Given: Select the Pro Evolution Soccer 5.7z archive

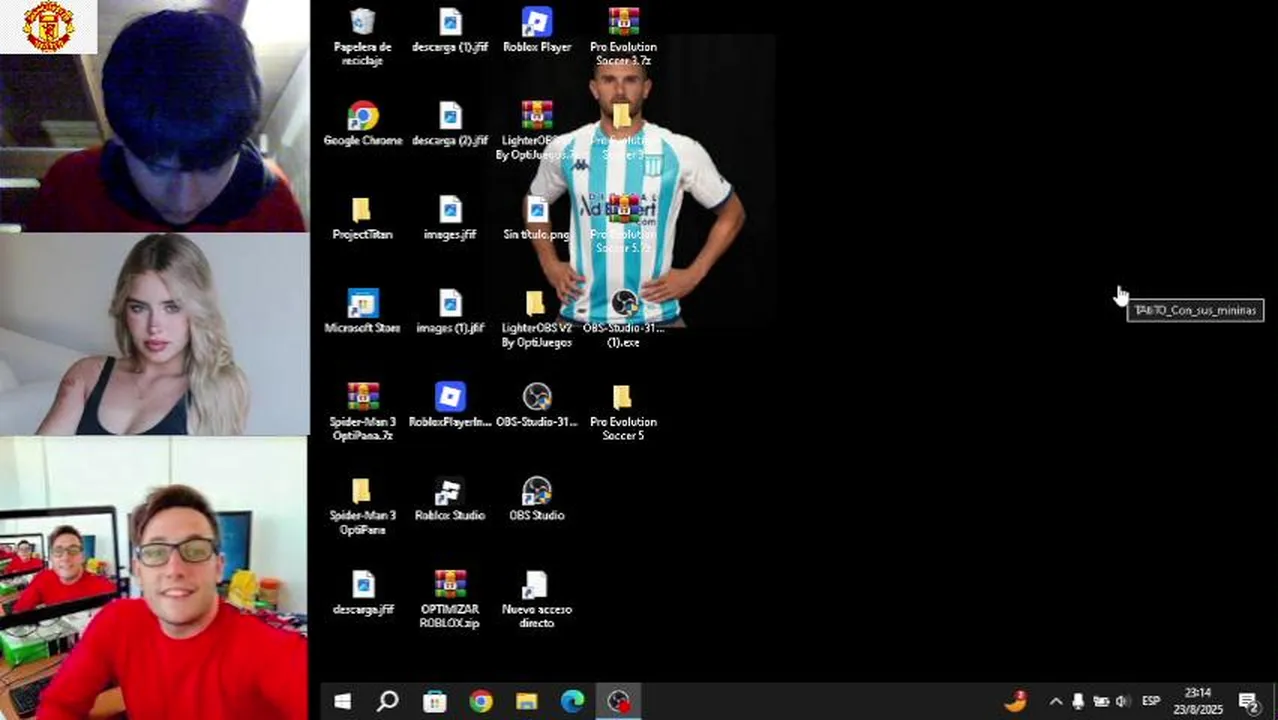Looking at the screenshot, I should point(623,224).
